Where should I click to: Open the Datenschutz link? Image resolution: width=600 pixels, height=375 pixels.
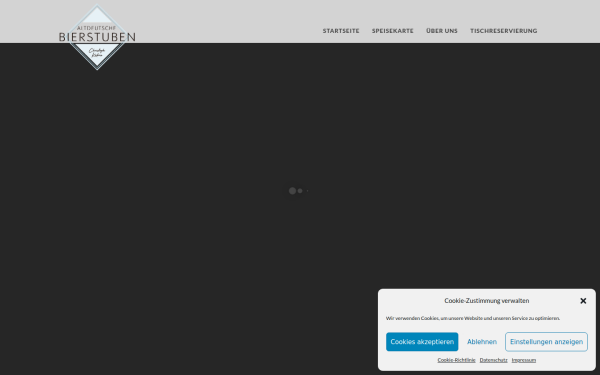(x=494, y=360)
